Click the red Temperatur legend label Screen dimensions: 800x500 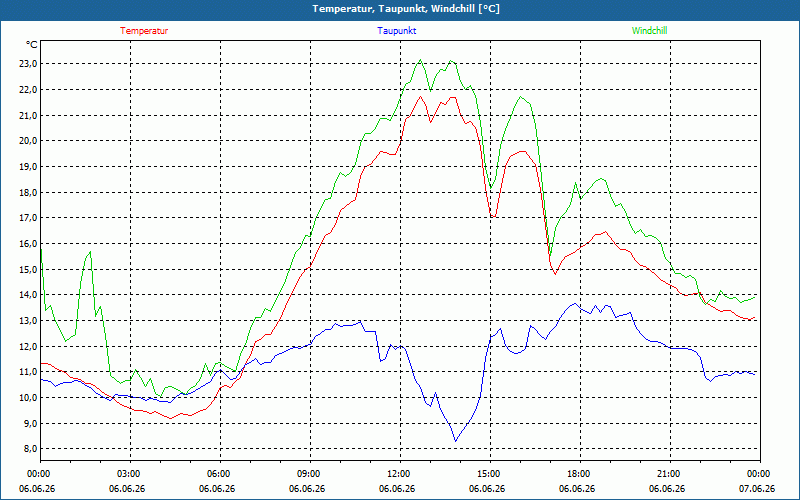coord(144,31)
